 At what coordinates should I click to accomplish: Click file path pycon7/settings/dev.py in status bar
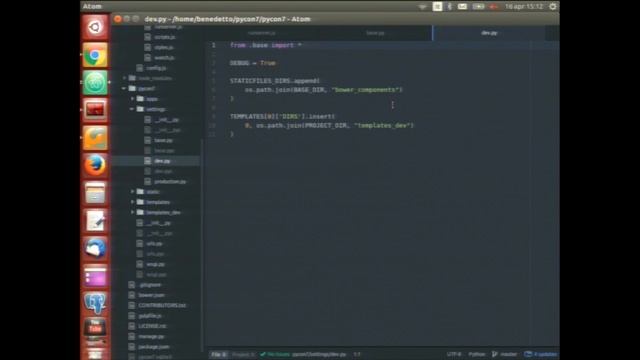coord(319,354)
